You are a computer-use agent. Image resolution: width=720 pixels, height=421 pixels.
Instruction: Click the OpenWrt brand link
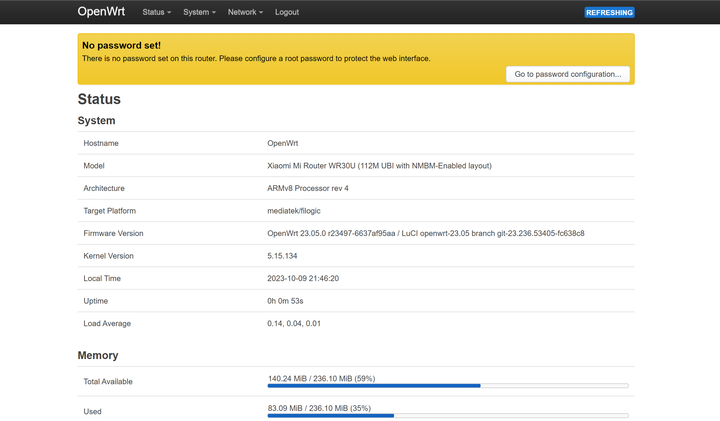coord(102,12)
